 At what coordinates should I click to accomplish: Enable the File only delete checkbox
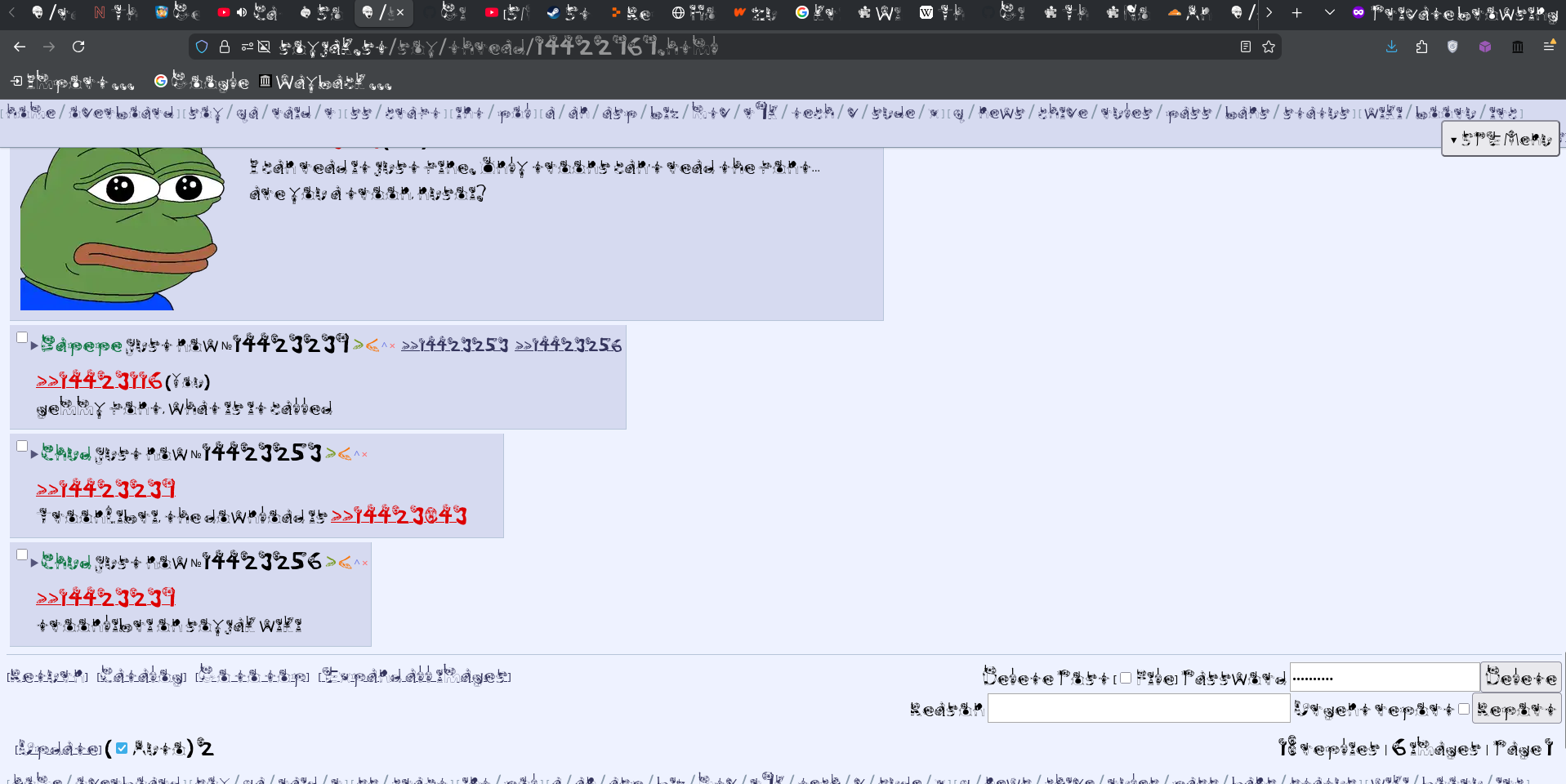pyautogui.click(x=1126, y=678)
